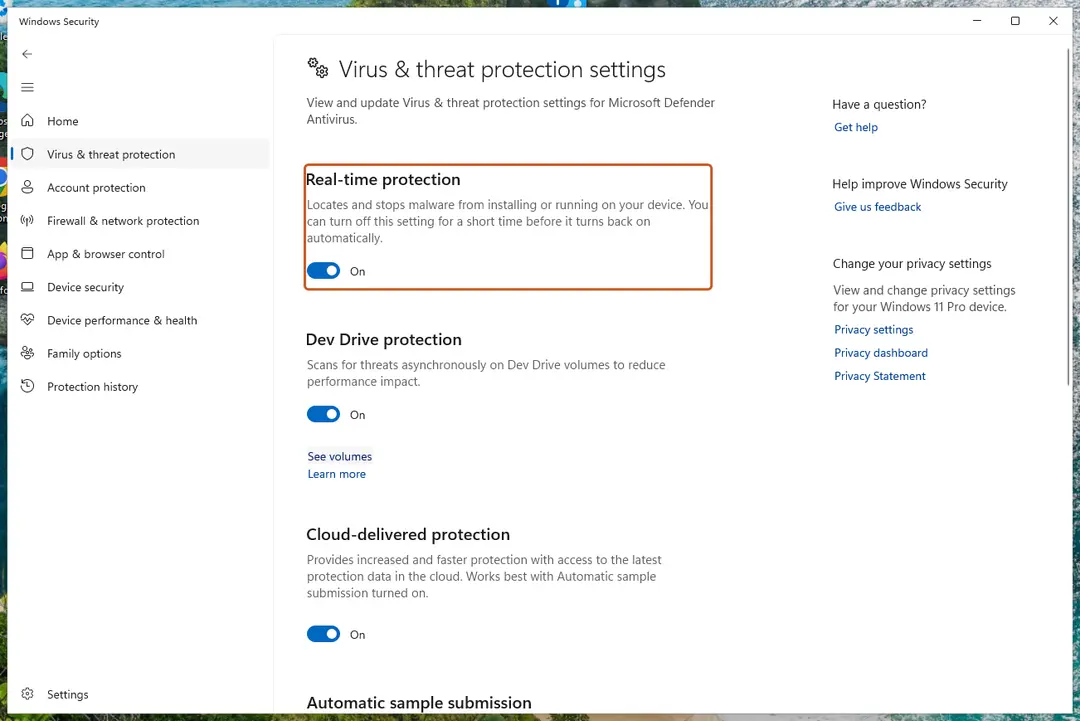Click the shield icon for Virus protection

pos(28,154)
